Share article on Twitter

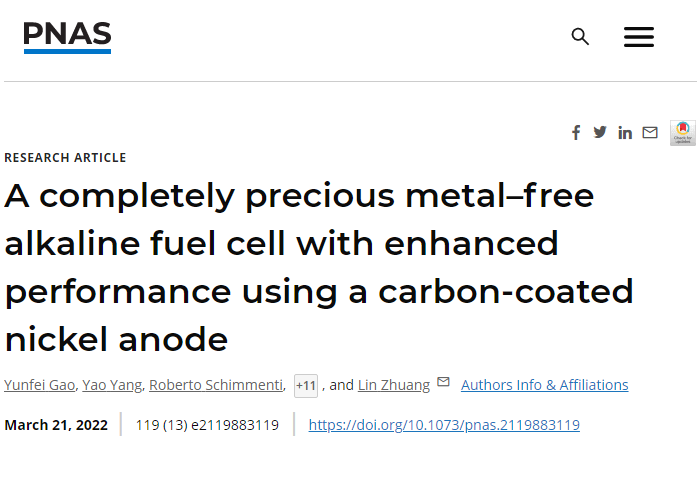(600, 133)
